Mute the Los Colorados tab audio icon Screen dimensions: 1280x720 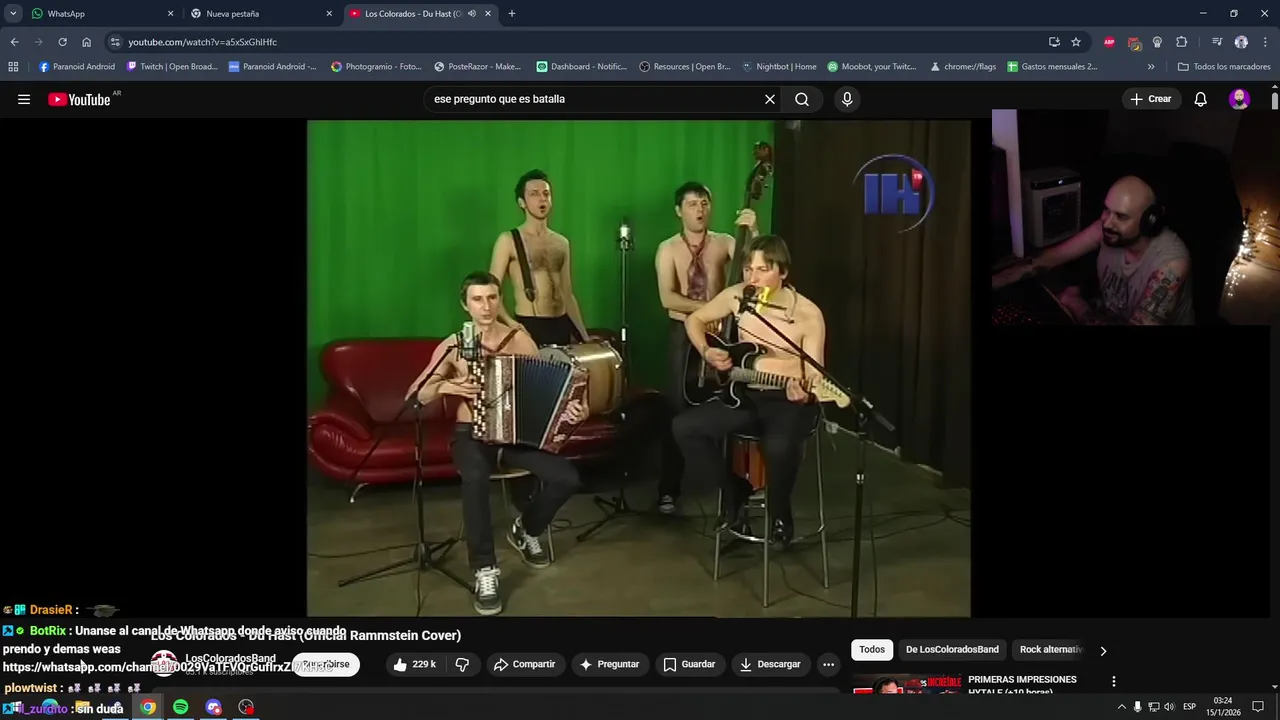point(472,14)
